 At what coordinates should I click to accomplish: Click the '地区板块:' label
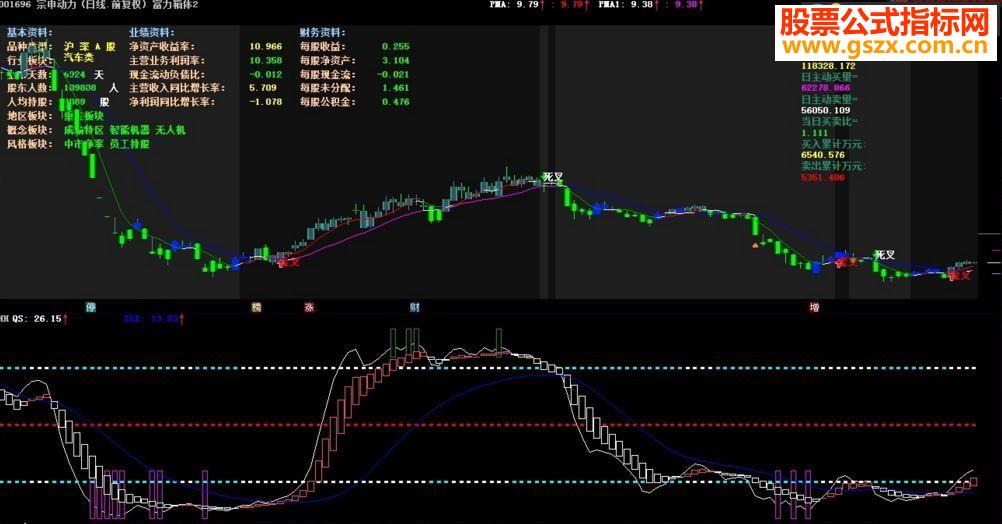tap(30, 116)
